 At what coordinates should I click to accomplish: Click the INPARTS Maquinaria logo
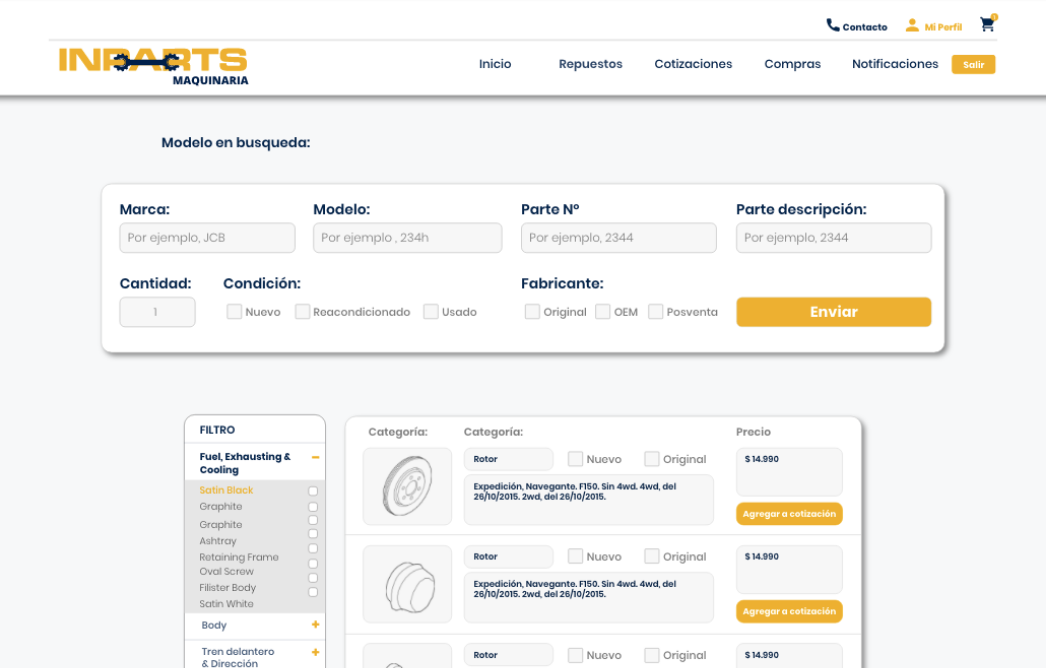coord(153,66)
